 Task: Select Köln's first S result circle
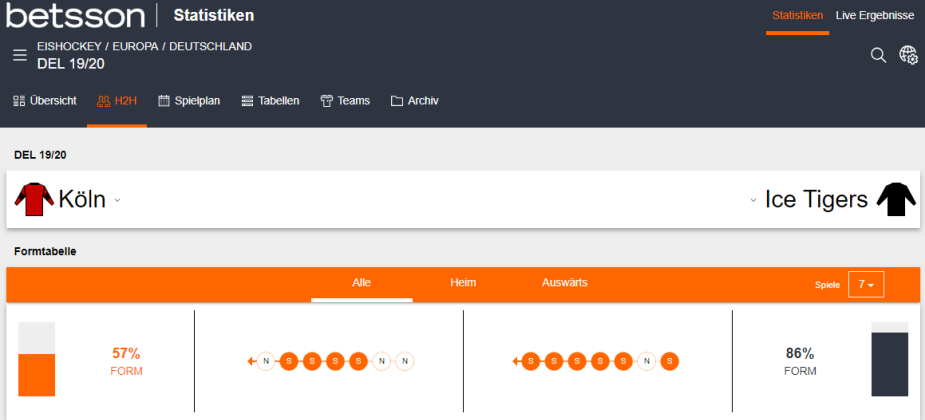point(289,360)
